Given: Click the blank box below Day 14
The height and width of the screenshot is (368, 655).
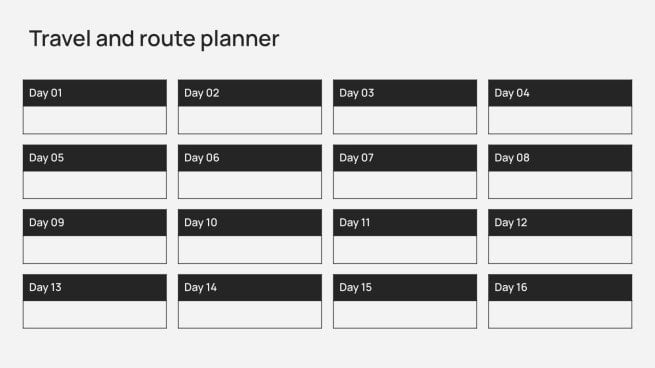Looking at the screenshot, I should coord(250,314).
